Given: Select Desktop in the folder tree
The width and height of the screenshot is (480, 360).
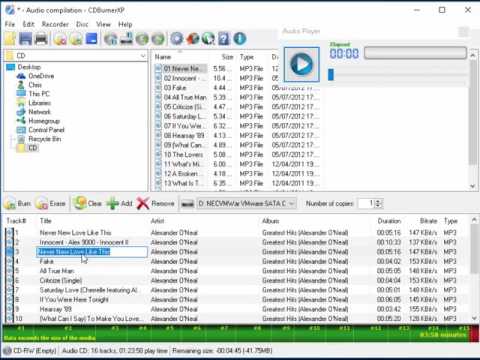Looking at the screenshot, I should tap(29, 67).
